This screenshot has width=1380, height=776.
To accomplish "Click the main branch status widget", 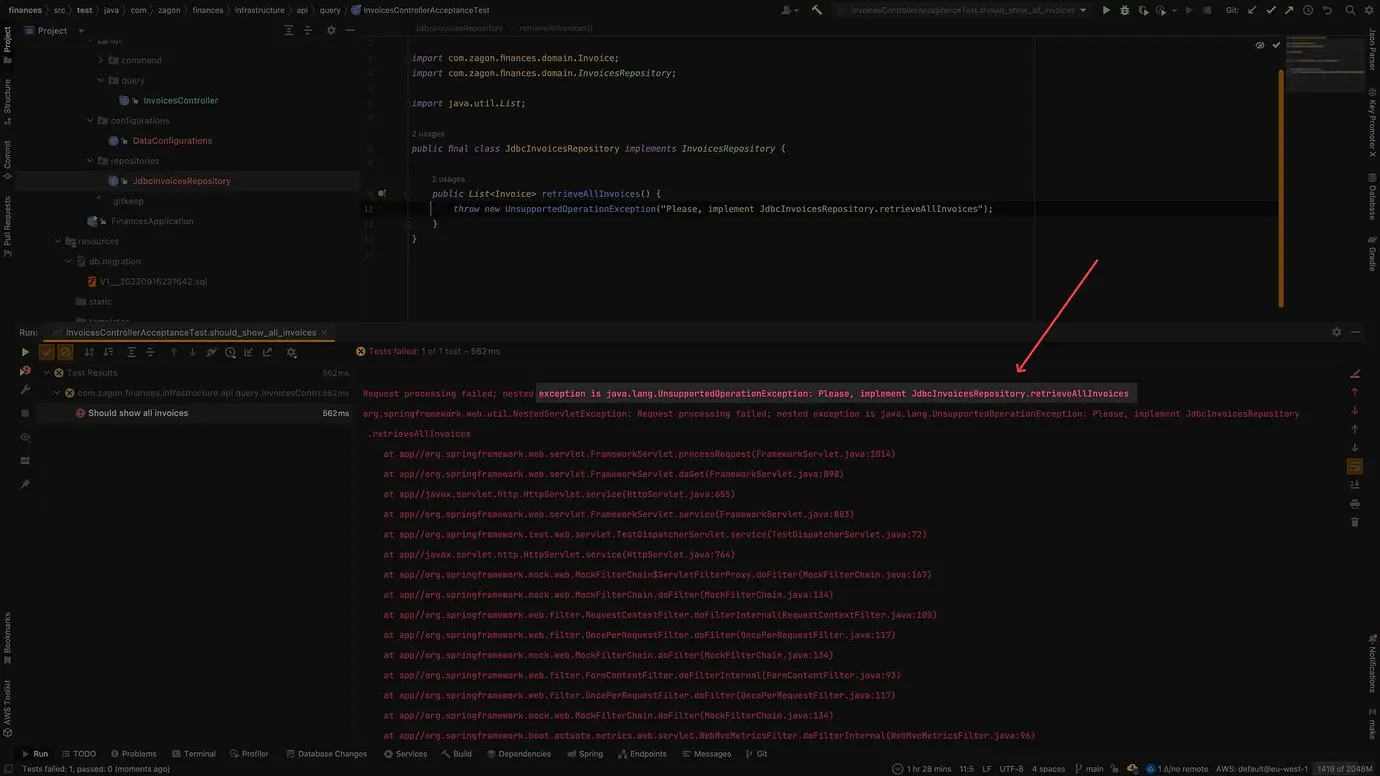I will coord(1088,769).
